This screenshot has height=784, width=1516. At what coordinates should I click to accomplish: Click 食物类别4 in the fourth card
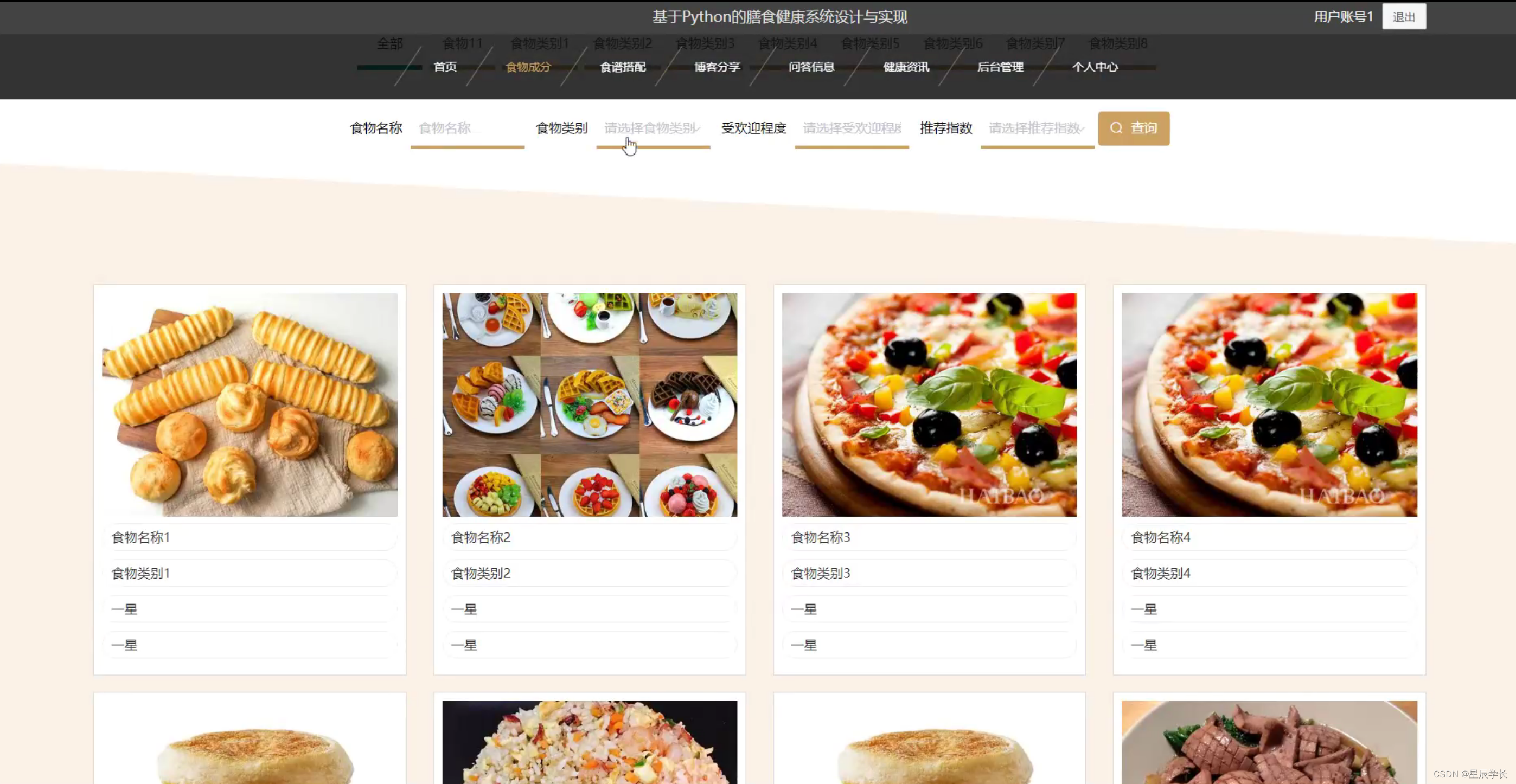[1161, 573]
